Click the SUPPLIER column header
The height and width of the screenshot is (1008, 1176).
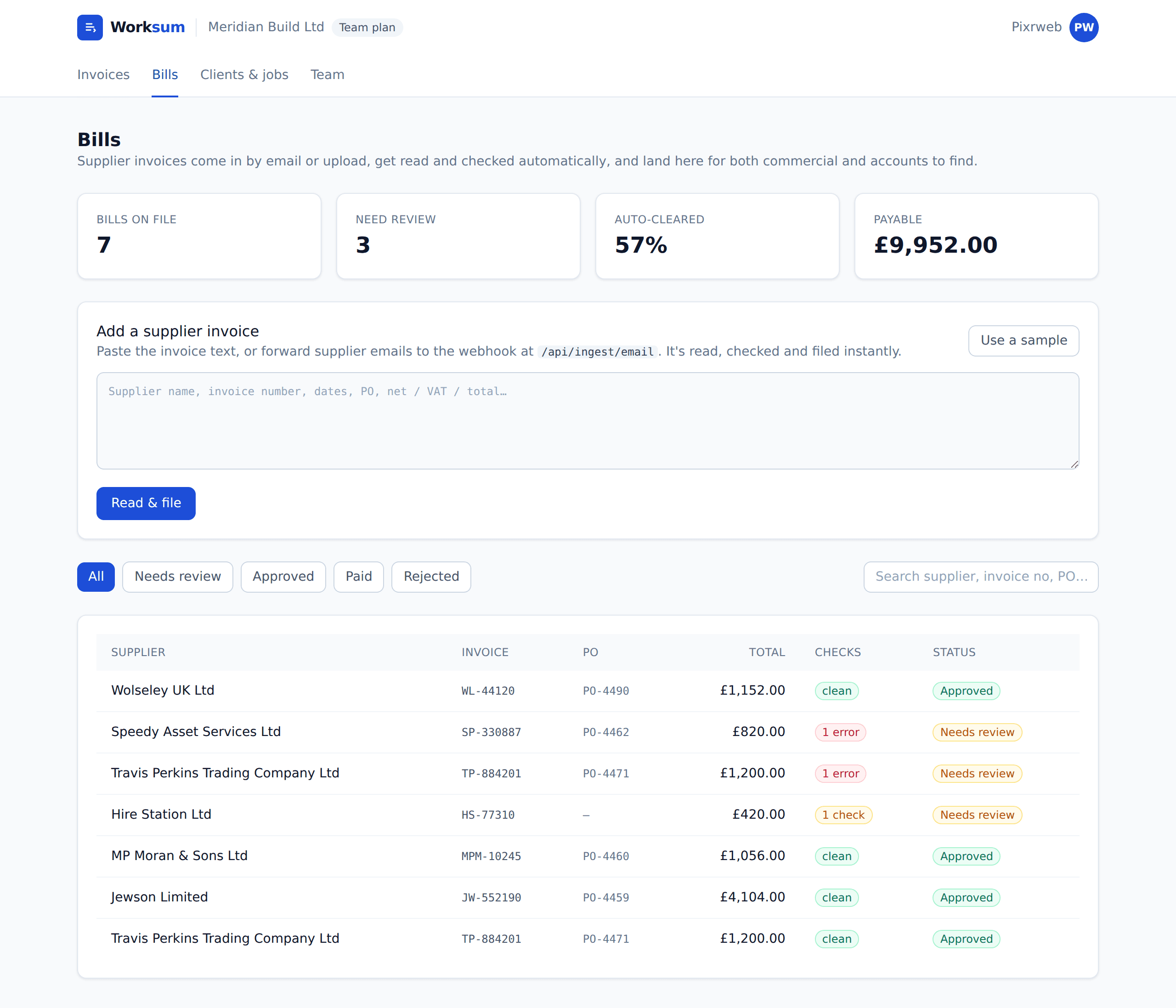pos(138,653)
